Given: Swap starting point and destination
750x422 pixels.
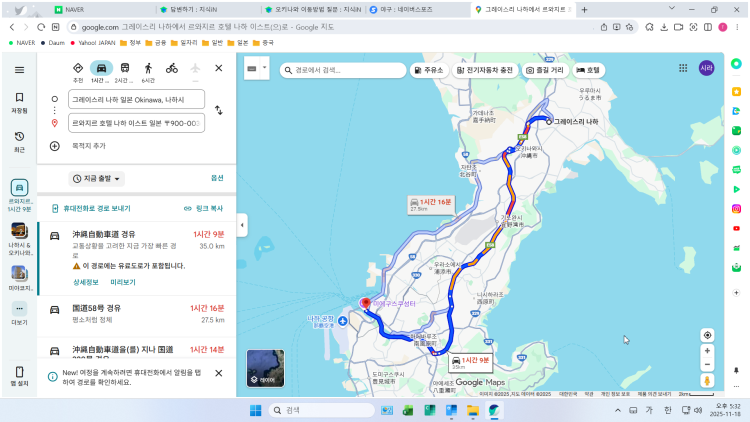Looking at the screenshot, I should tap(218, 110).
